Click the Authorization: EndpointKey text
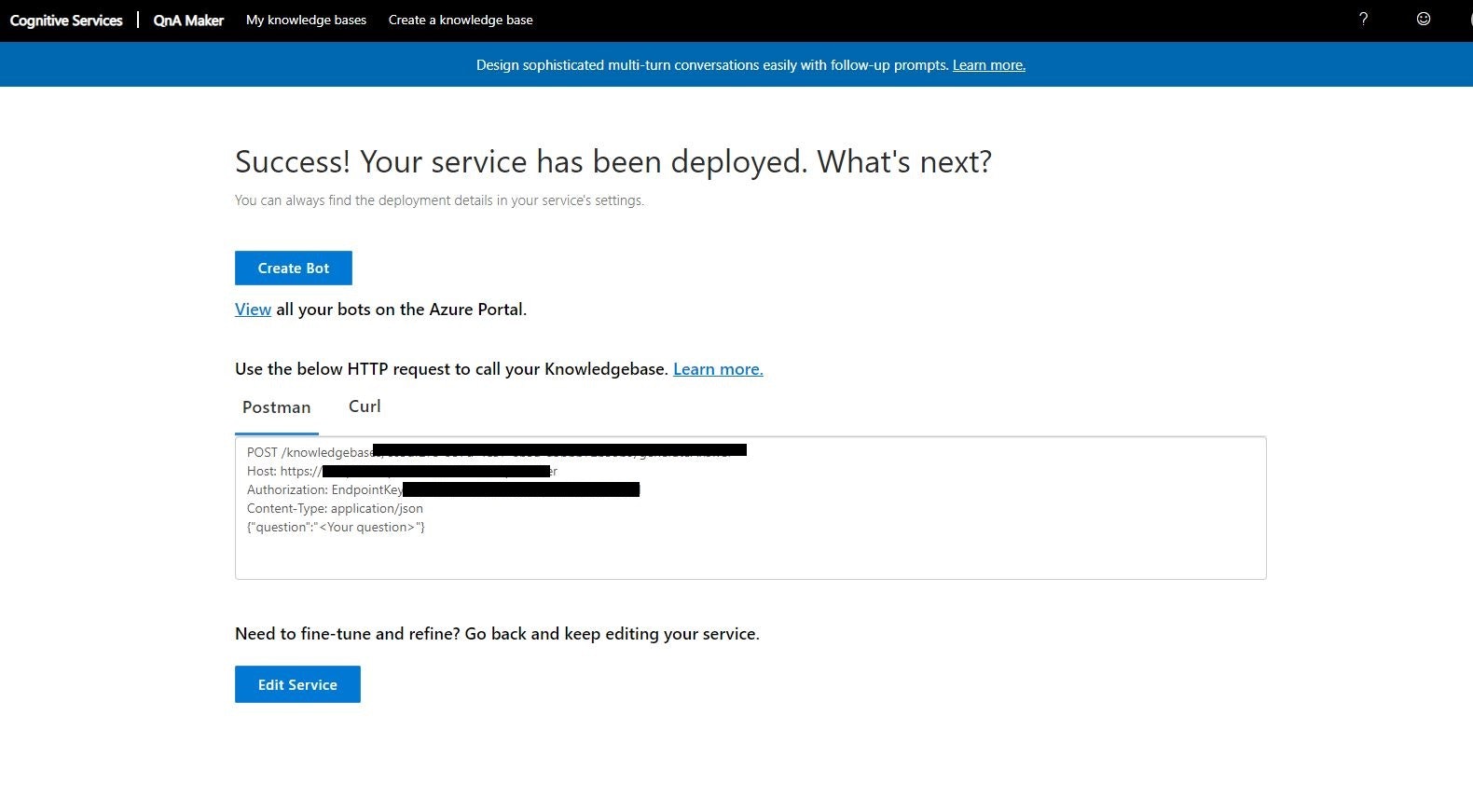This screenshot has height=812, width=1473. coord(324,489)
